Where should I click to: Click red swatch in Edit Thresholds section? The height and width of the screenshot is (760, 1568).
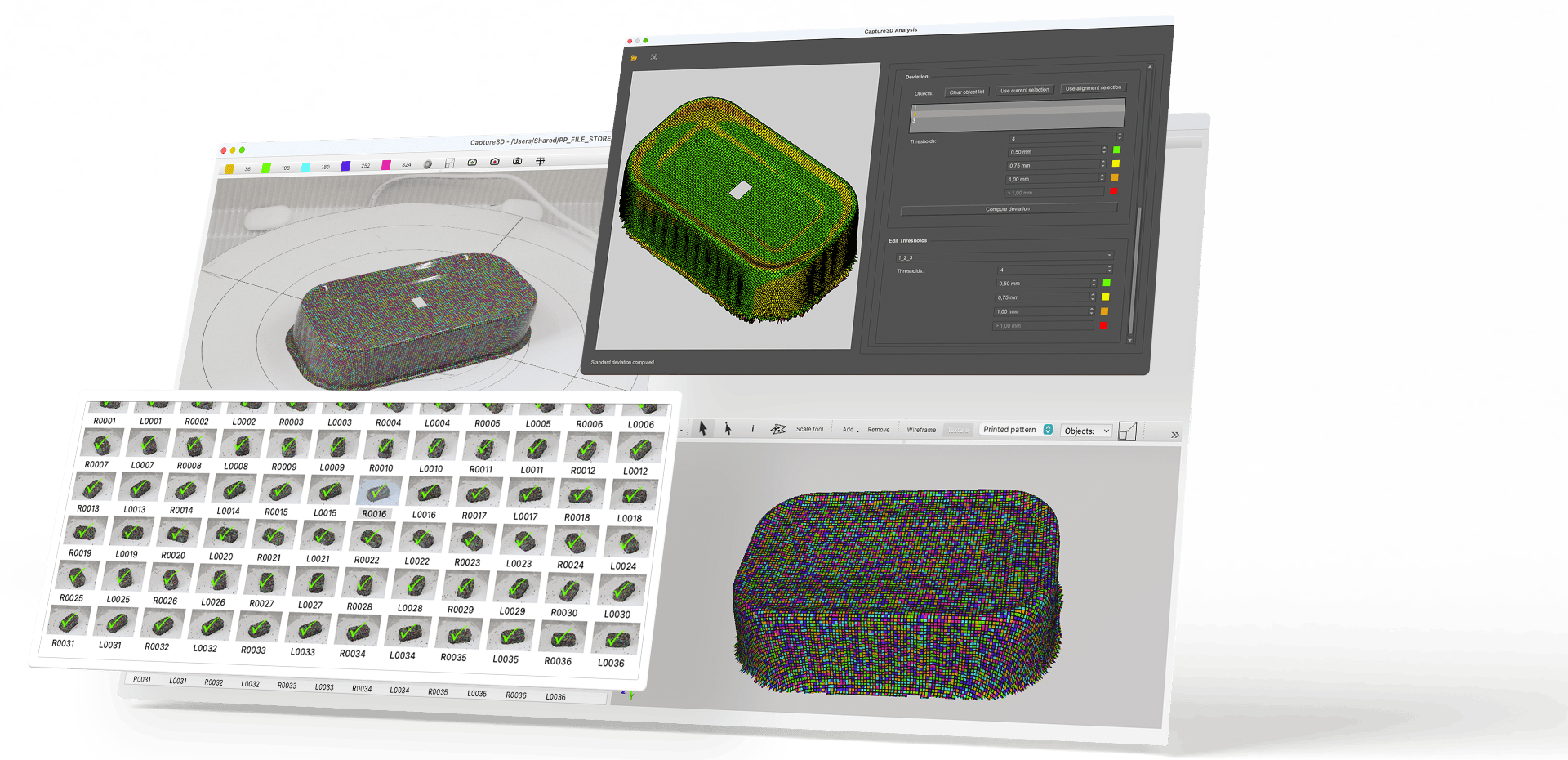pyautogui.click(x=1103, y=325)
